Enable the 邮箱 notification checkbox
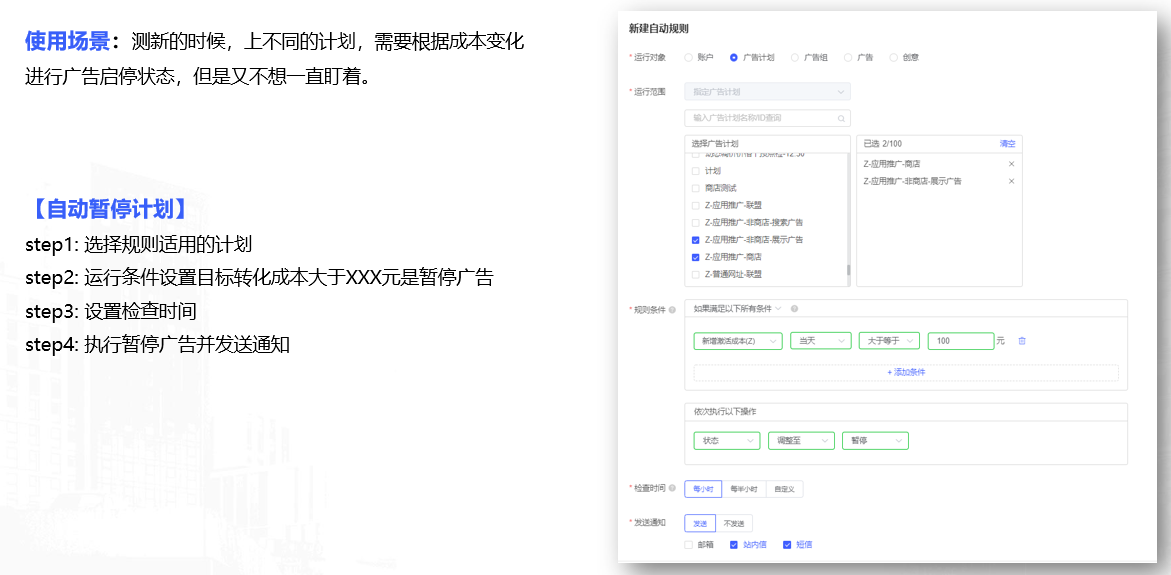Viewport: 1171px width, 575px height. [689, 545]
